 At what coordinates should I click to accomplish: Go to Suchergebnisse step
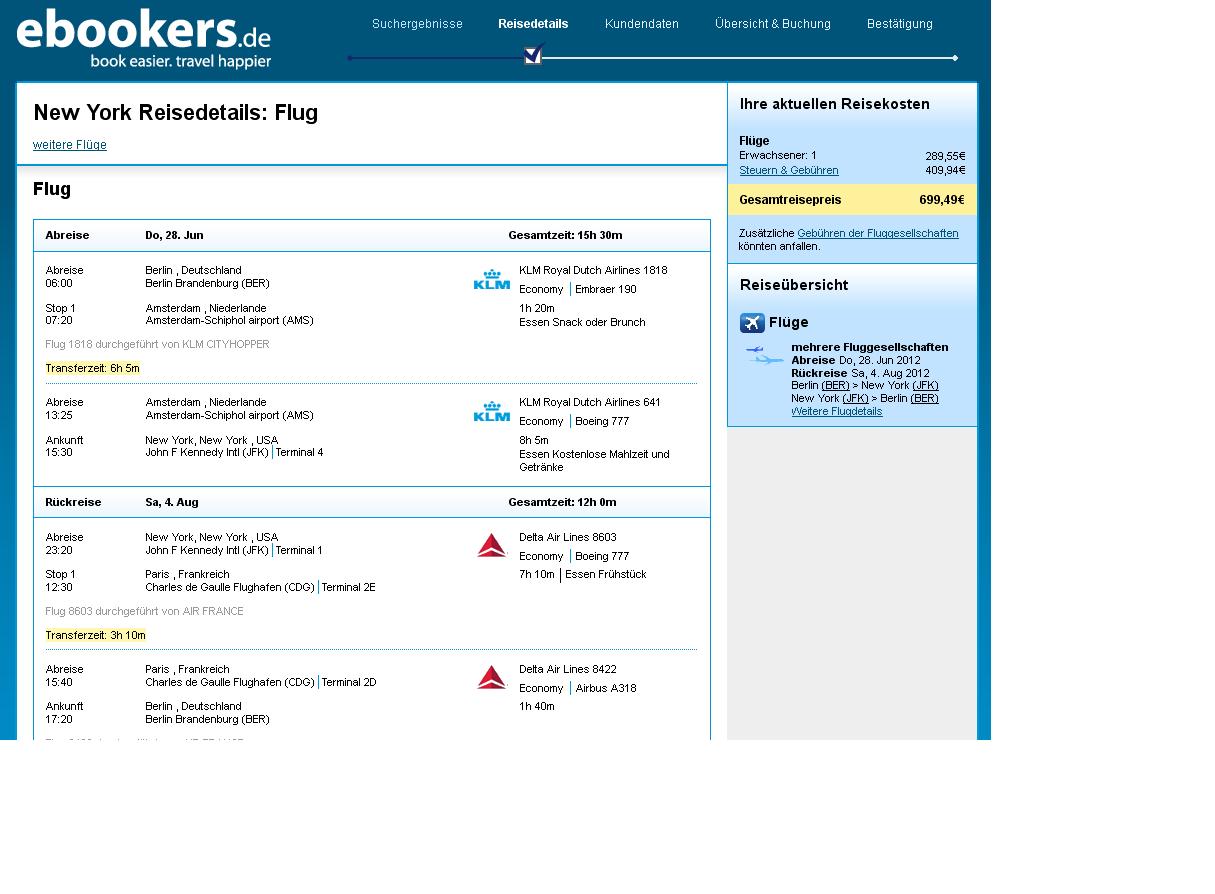tap(417, 24)
